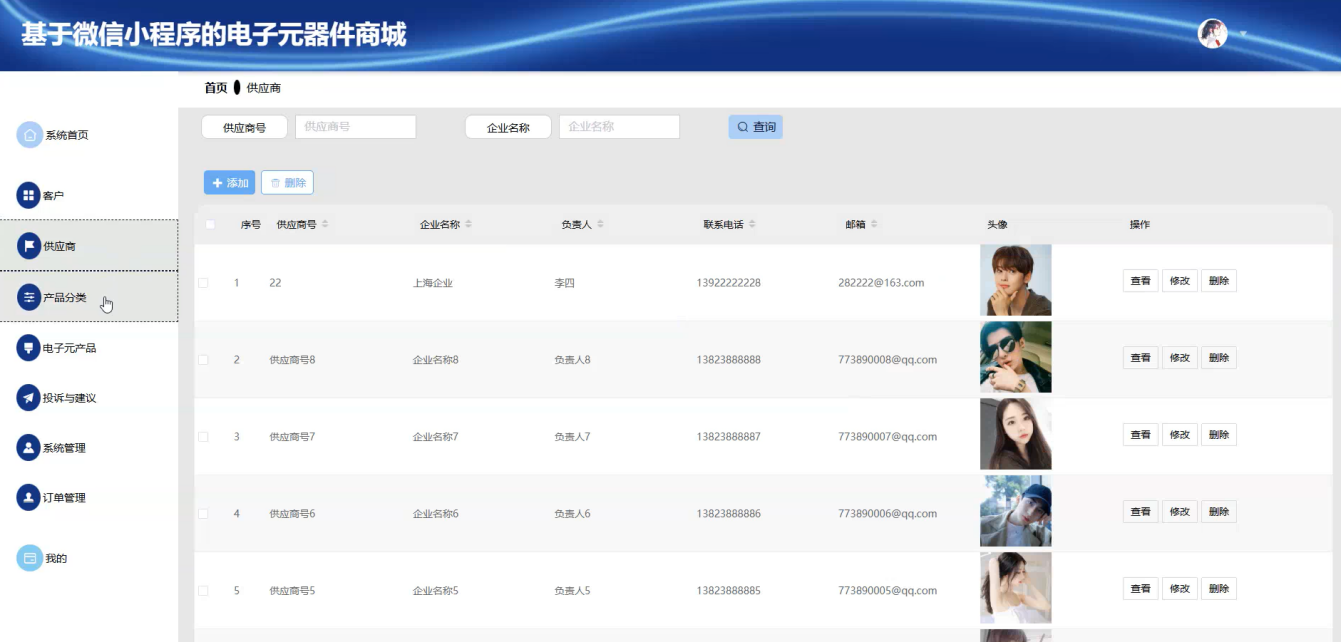This screenshot has height=642, width=1341.
Task: Click the 查询 search button
Action: pyautogui.click(x=755, y=127)
